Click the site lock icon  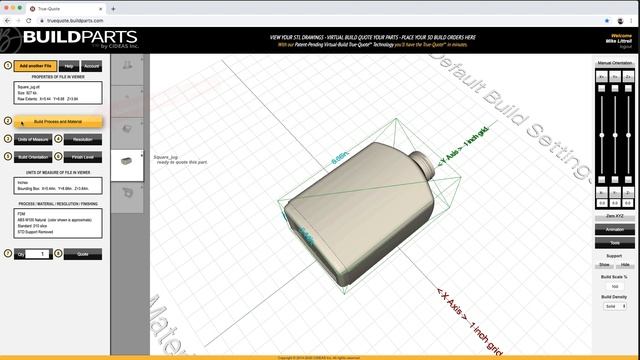click(42, 20)
